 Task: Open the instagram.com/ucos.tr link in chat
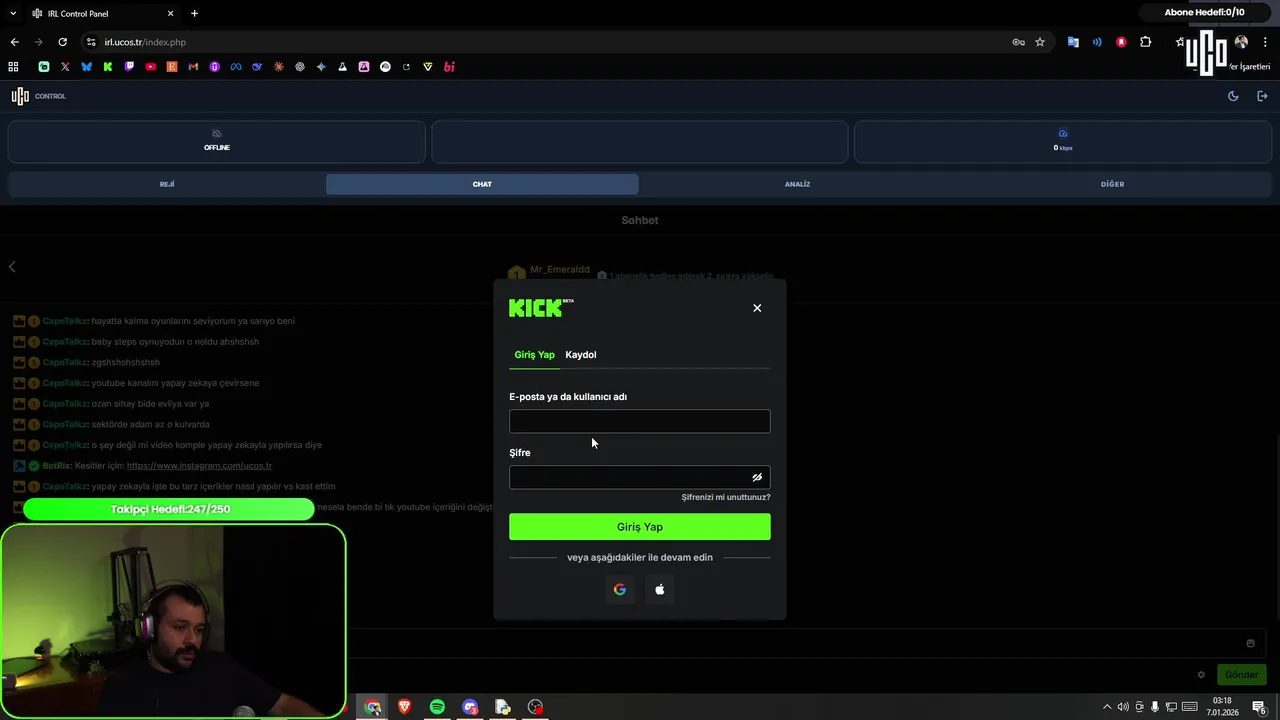(x=199, y=466)
